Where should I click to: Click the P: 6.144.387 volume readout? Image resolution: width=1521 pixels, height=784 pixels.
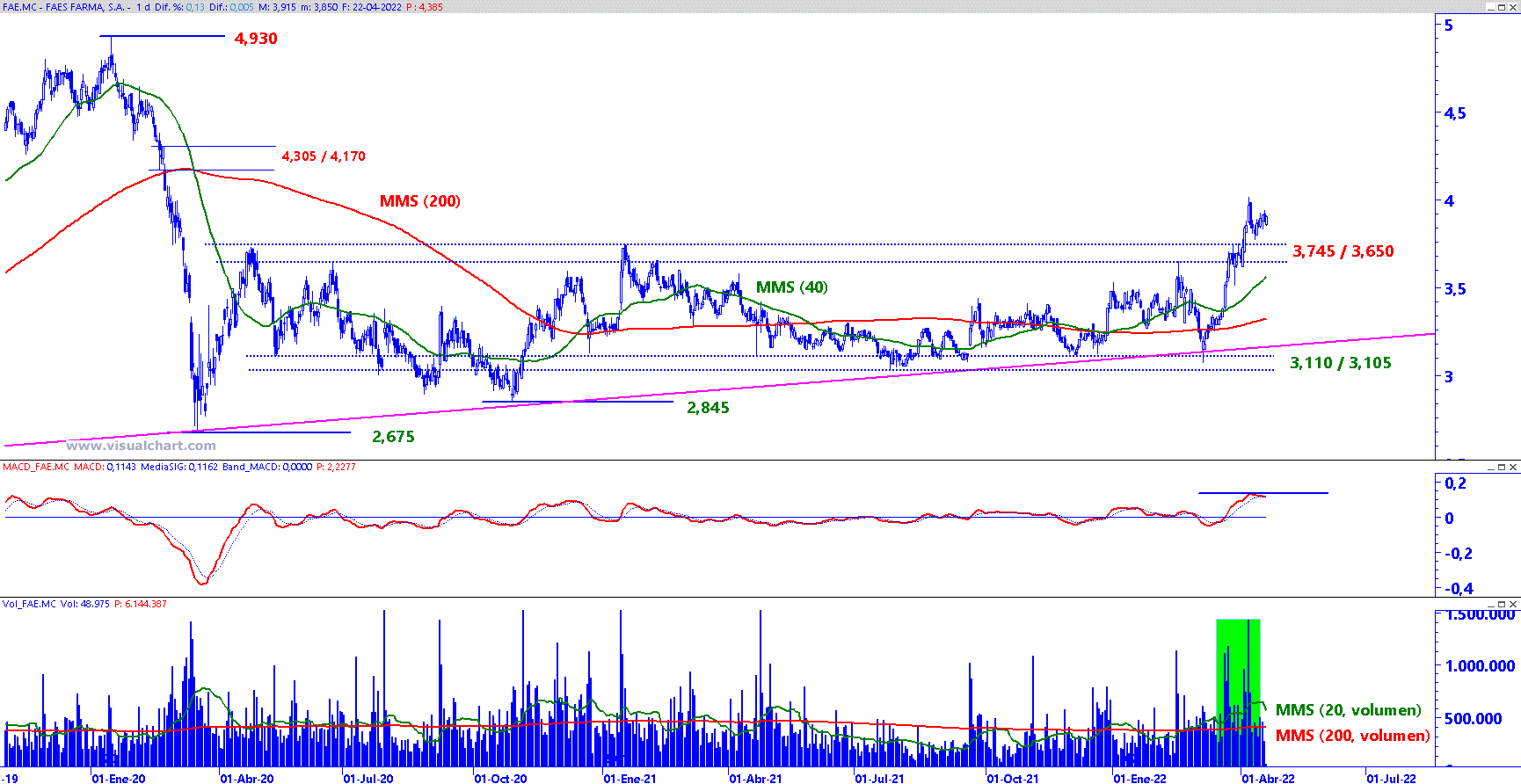click(x=141, y=605)
